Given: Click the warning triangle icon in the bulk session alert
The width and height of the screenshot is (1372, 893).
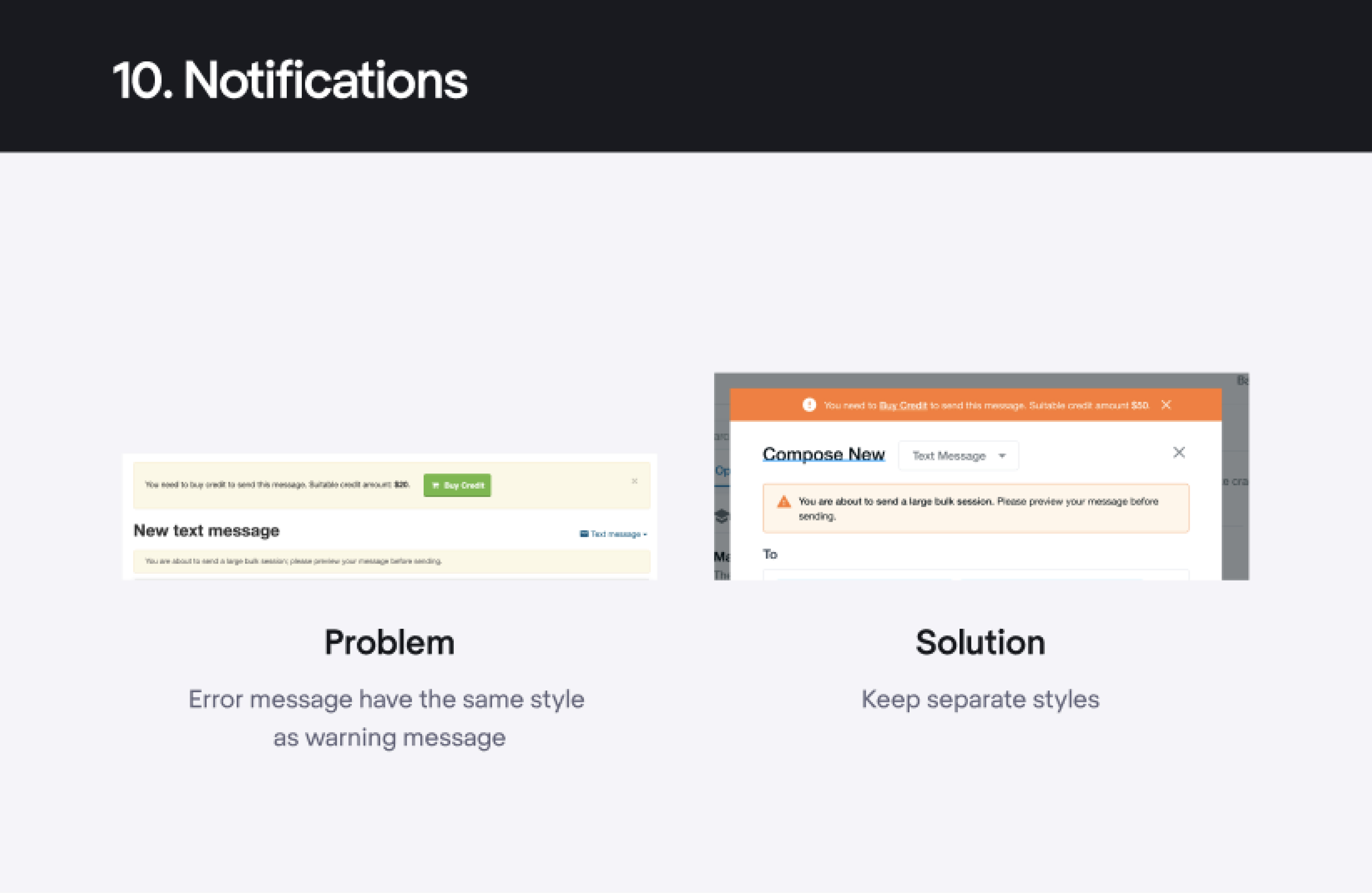Looking at the screenshot, I should (x=785, y=501).
